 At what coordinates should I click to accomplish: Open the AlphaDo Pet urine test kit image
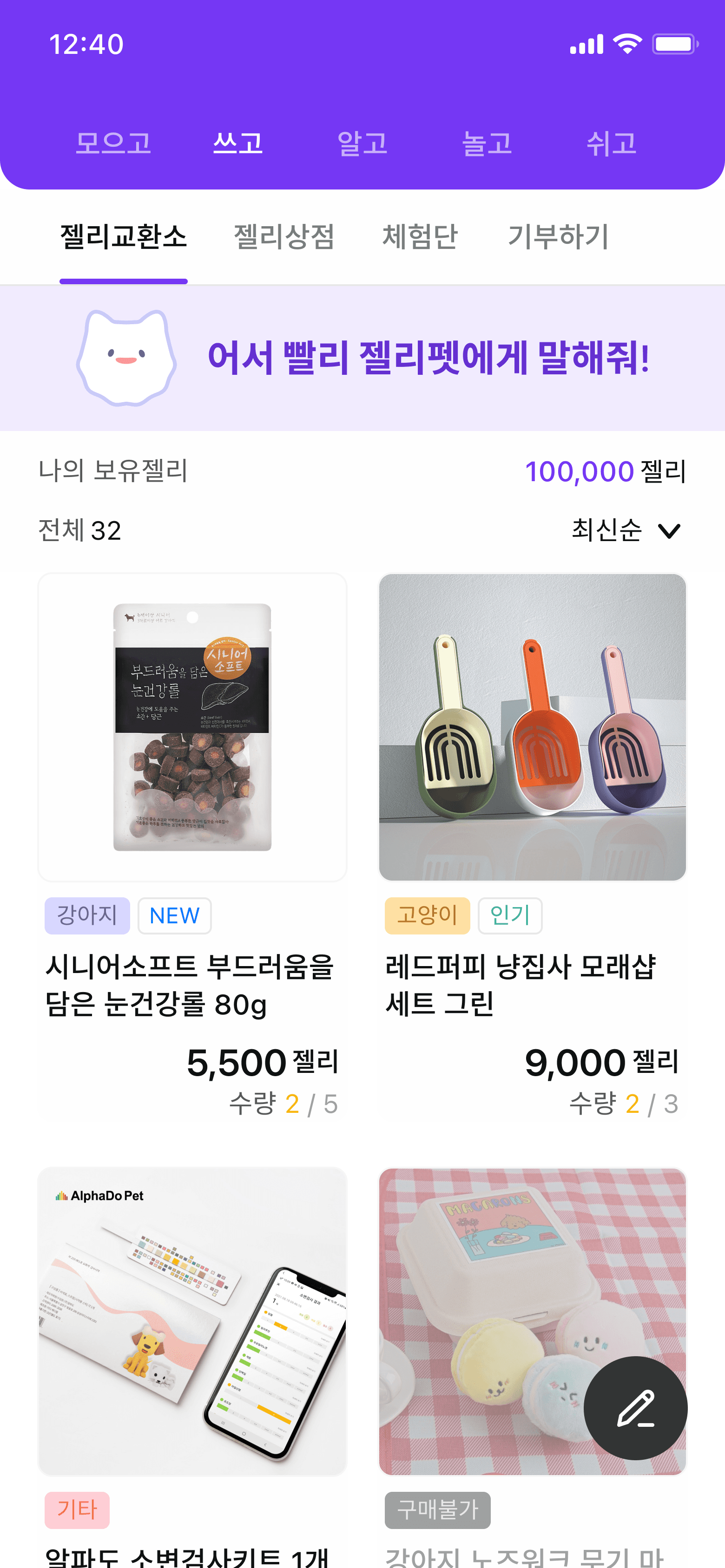click(192, 1321)
